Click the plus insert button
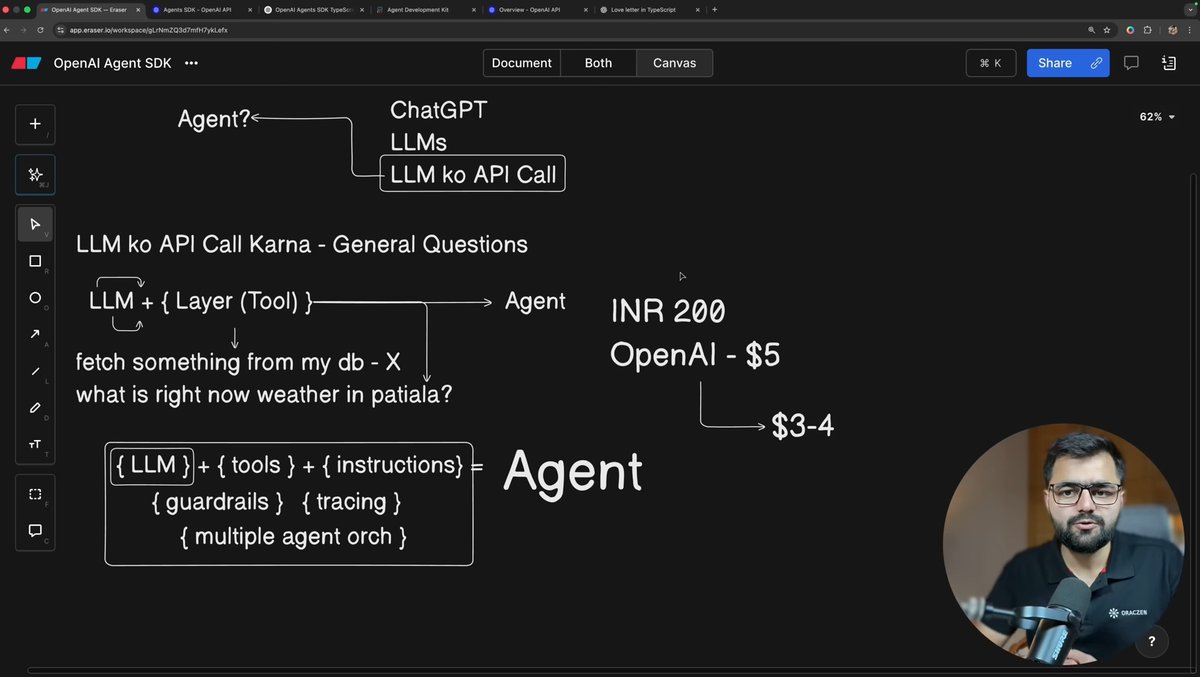The image size is (1200, 677). pos(35,124)
